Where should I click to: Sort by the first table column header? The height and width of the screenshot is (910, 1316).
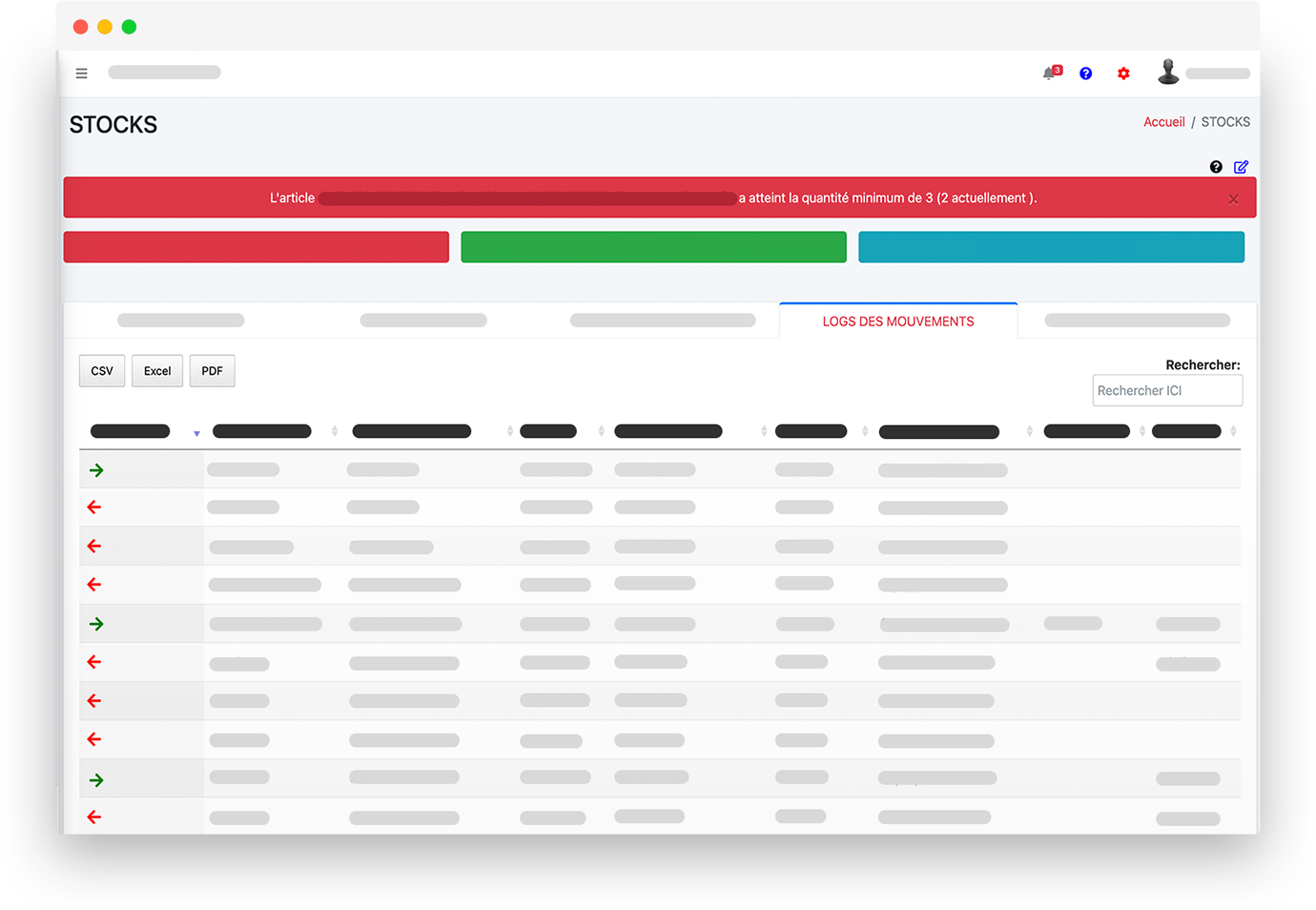point(131,431)
